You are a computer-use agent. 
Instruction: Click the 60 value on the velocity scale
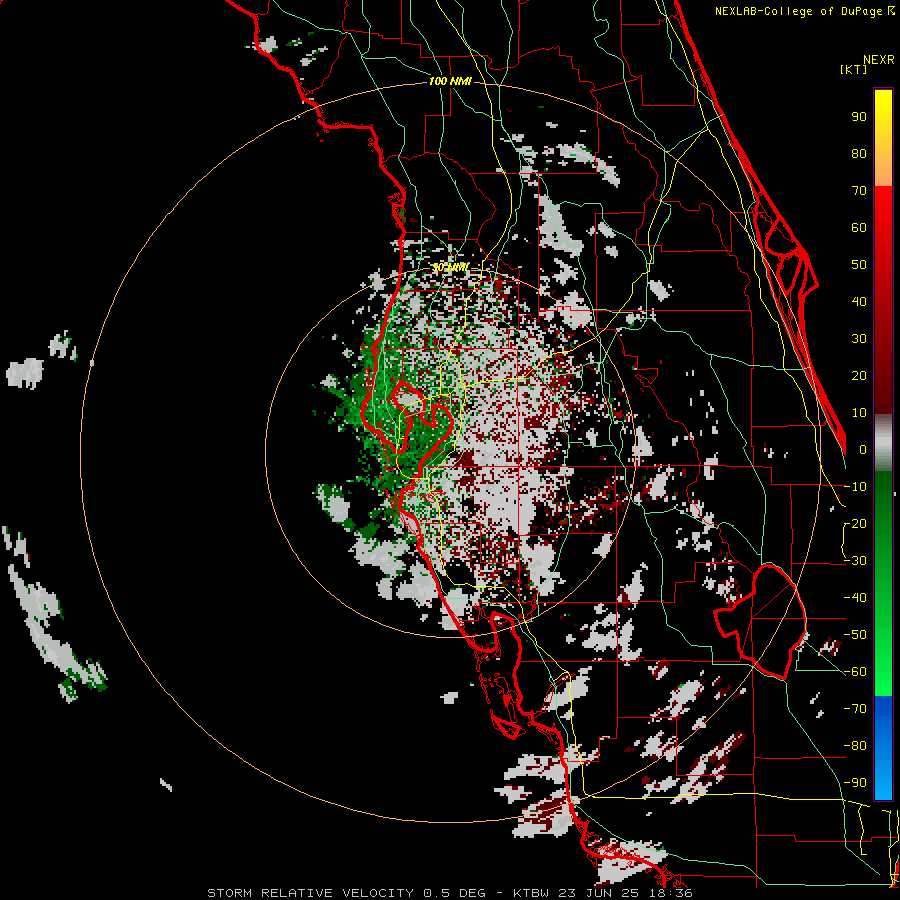click(859, 228)
